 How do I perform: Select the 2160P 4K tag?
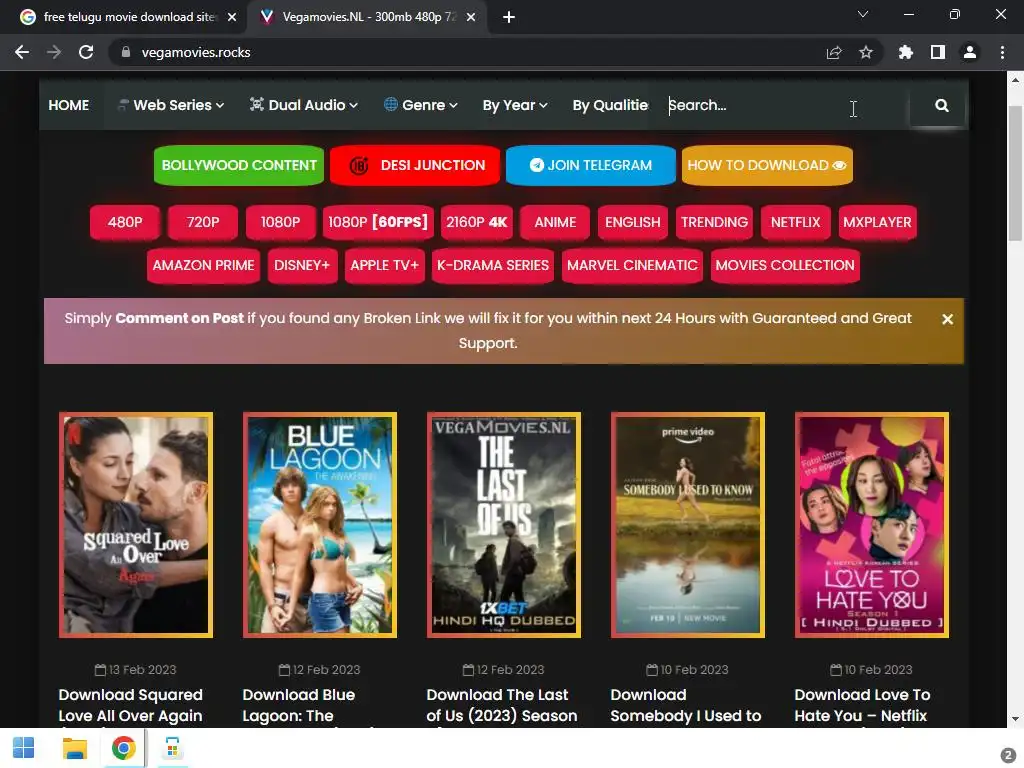tap(477, 222)
